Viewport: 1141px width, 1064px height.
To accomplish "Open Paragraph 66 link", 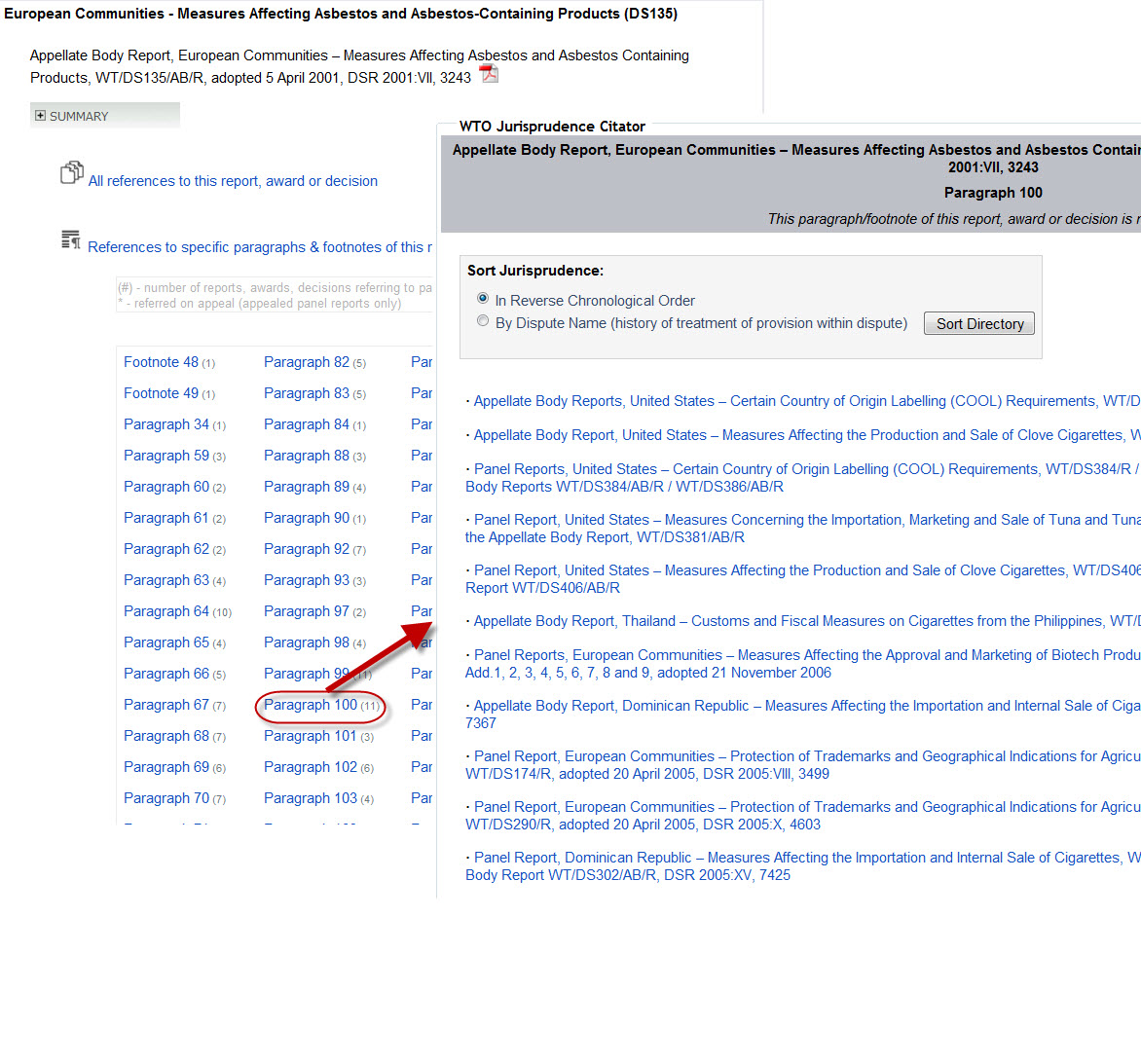I will point(166,674).
